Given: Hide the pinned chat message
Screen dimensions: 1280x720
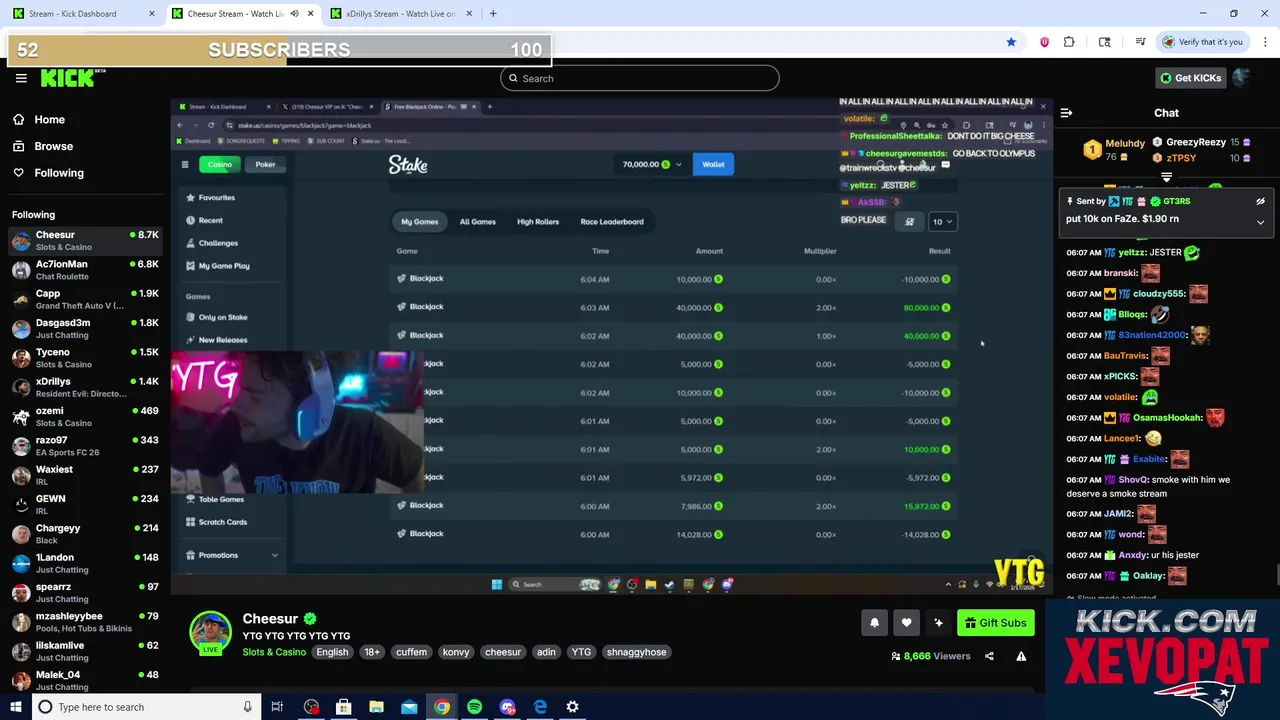Looking at the screenshot, I should (x=1260, y=201).
